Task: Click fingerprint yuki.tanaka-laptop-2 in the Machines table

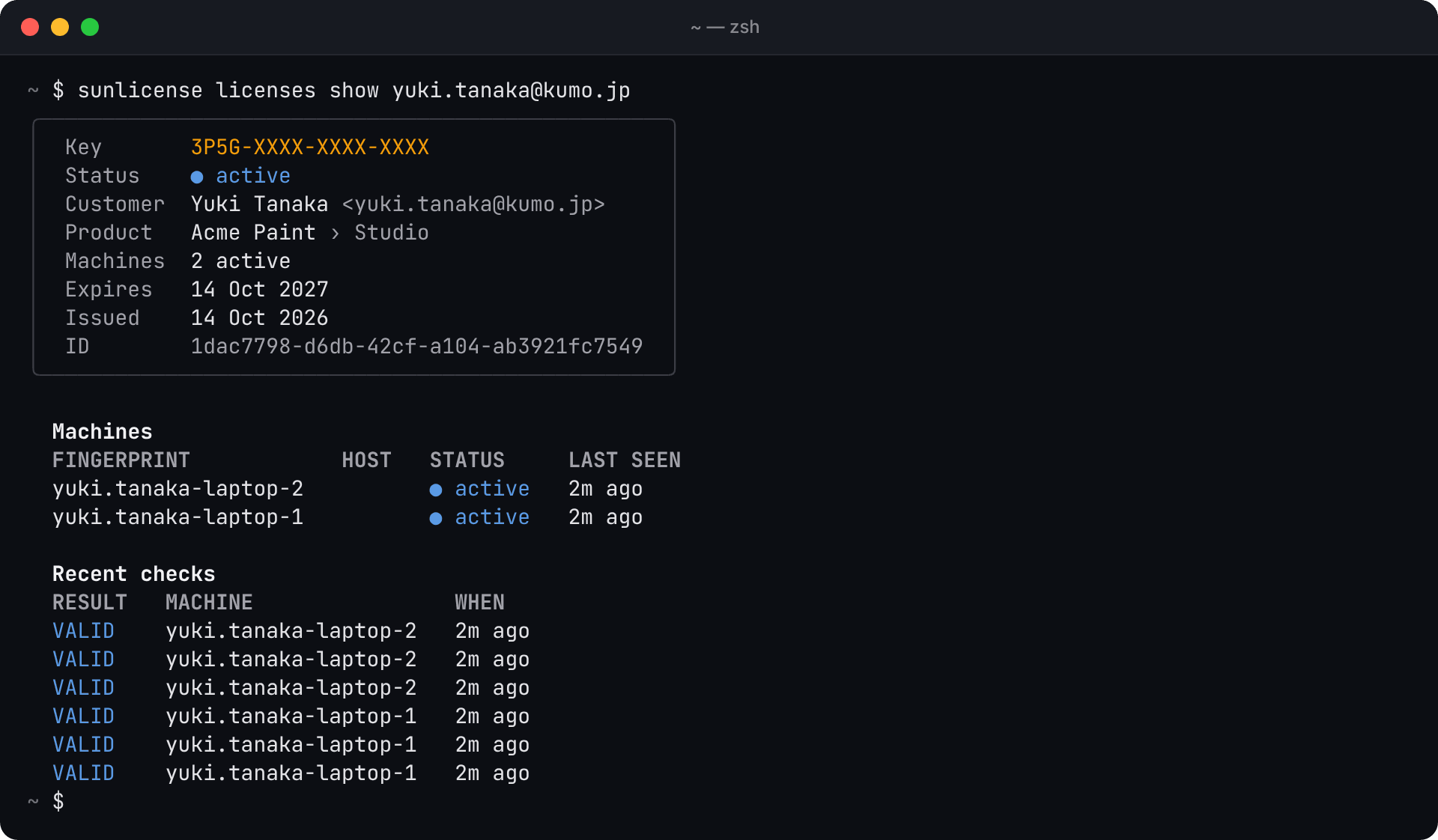Action: 178,489
